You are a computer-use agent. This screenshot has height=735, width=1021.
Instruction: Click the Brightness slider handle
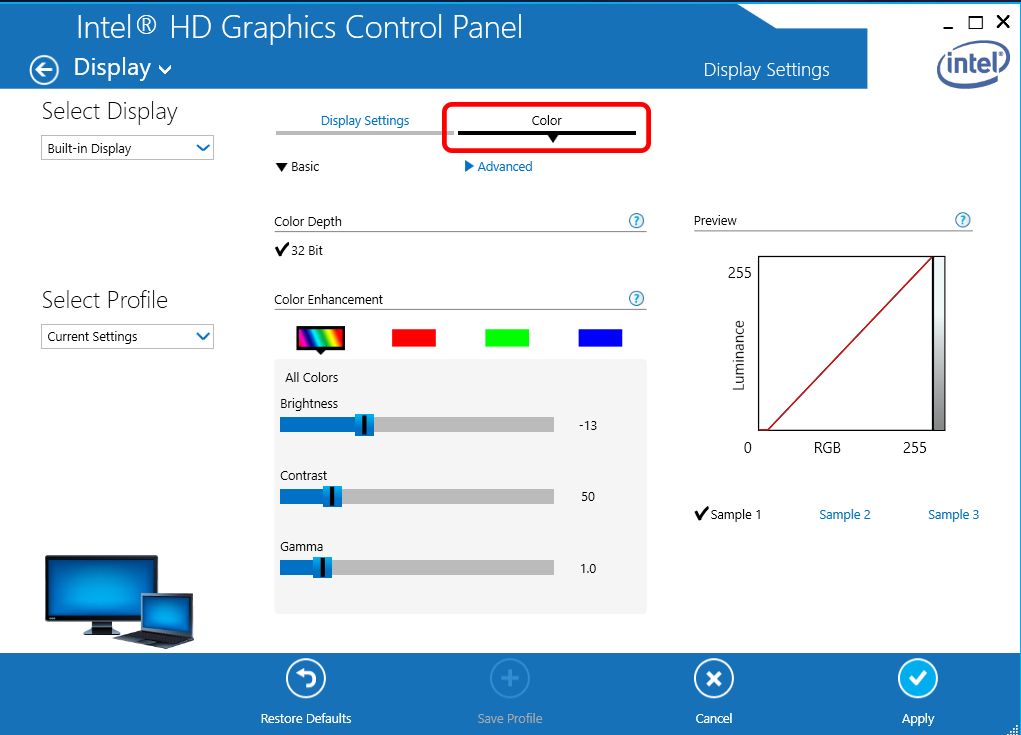point(364,425)
